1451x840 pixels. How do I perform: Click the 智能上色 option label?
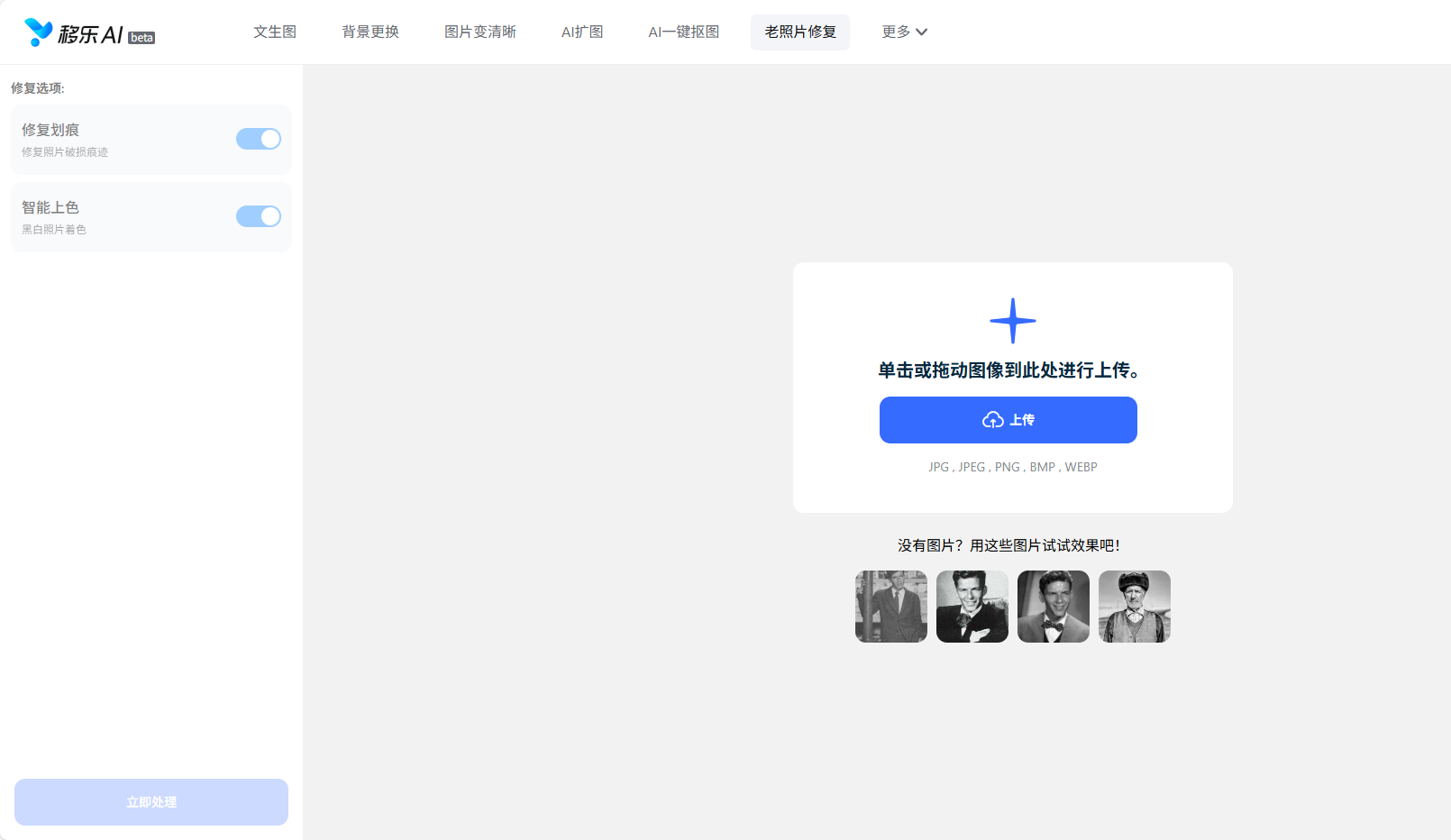50,207
